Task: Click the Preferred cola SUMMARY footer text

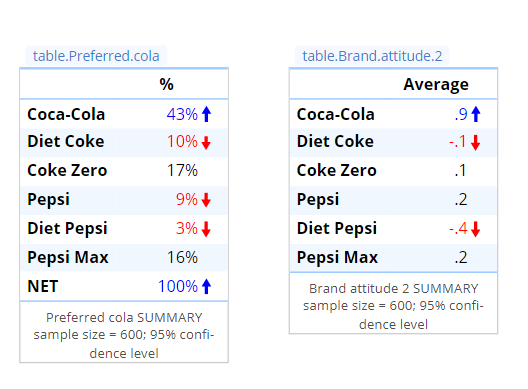Action: click(x=124, y=317)
